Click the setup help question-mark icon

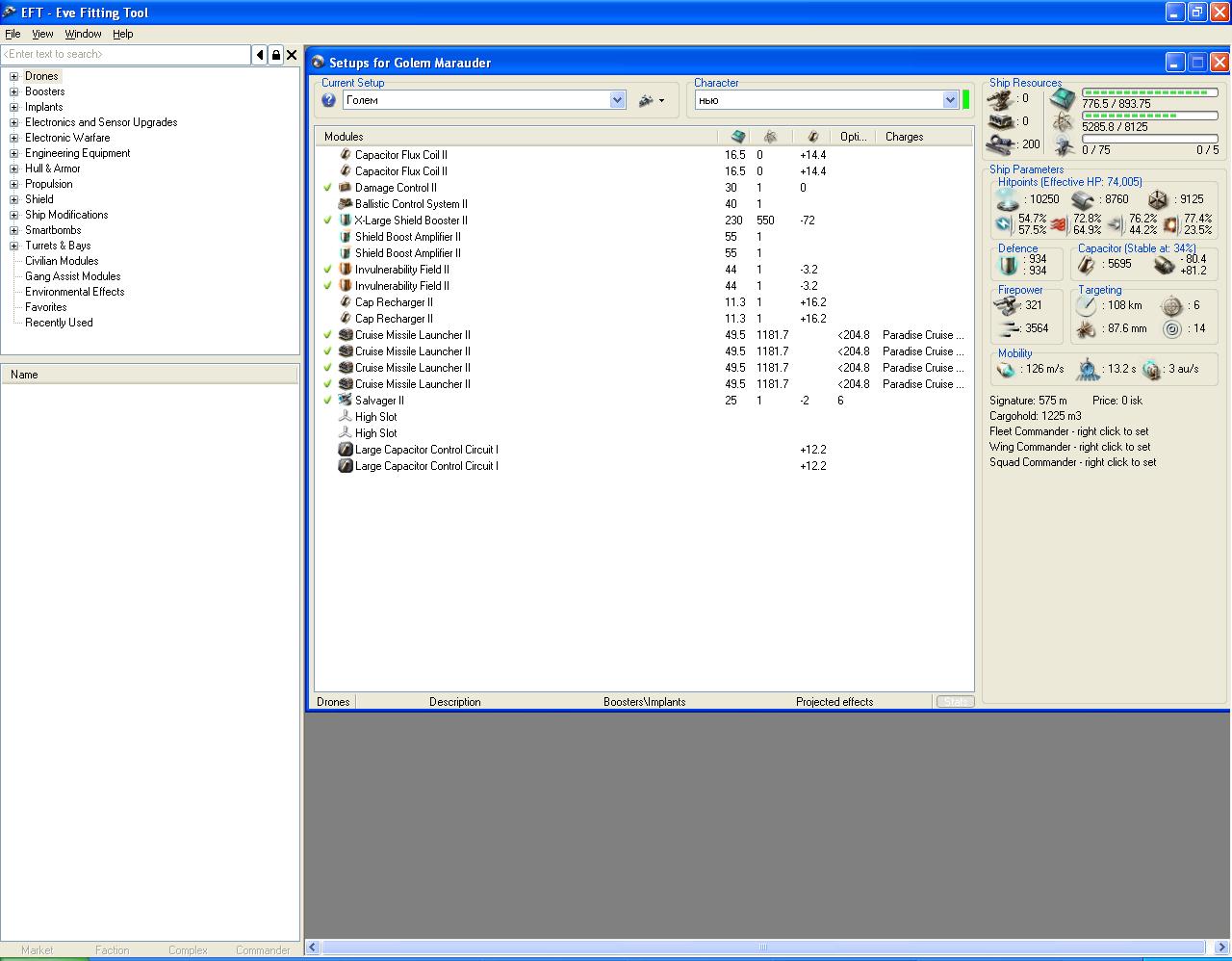pos(328,100)
